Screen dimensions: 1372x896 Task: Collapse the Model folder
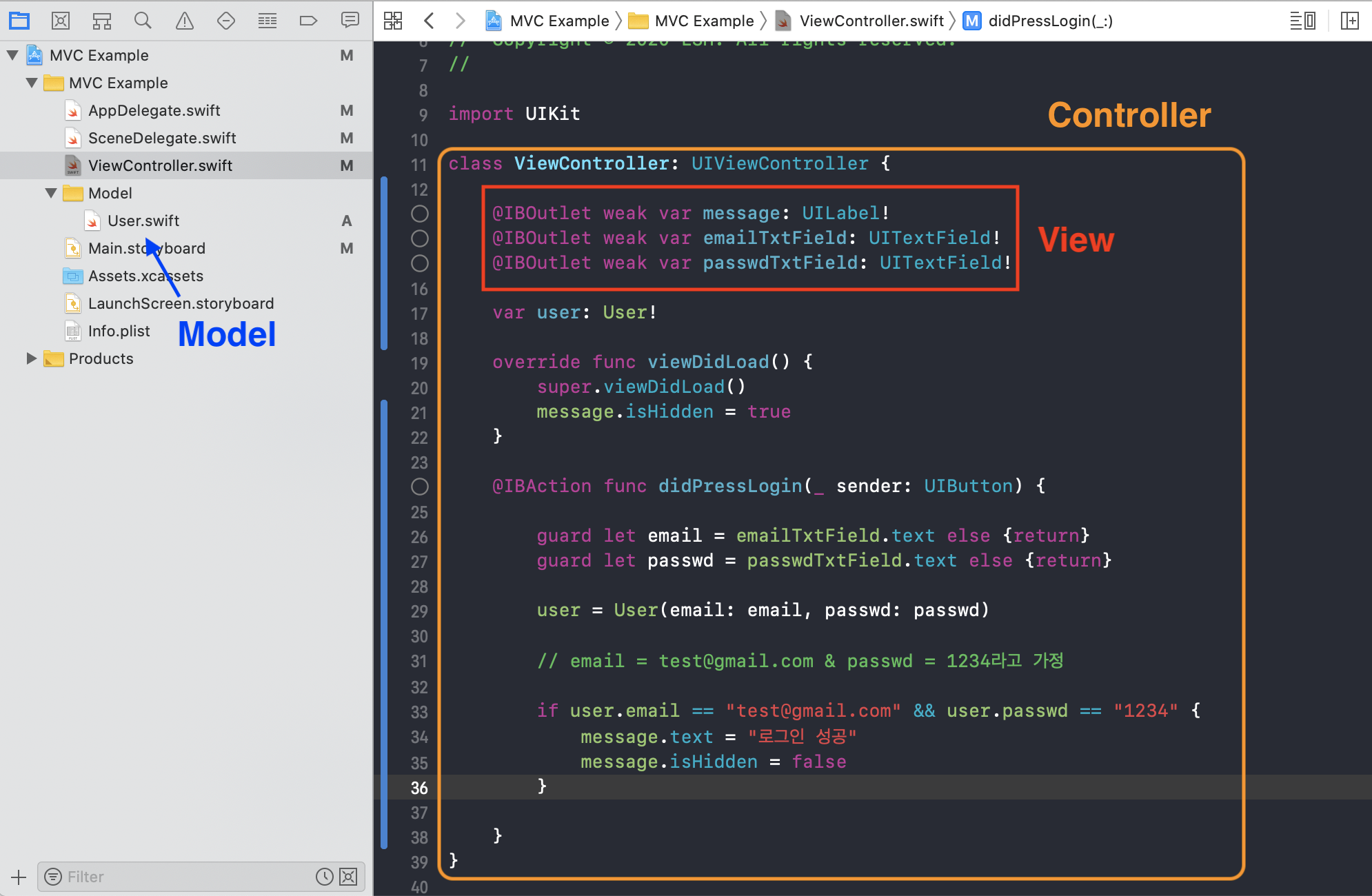tap(51, 193)
